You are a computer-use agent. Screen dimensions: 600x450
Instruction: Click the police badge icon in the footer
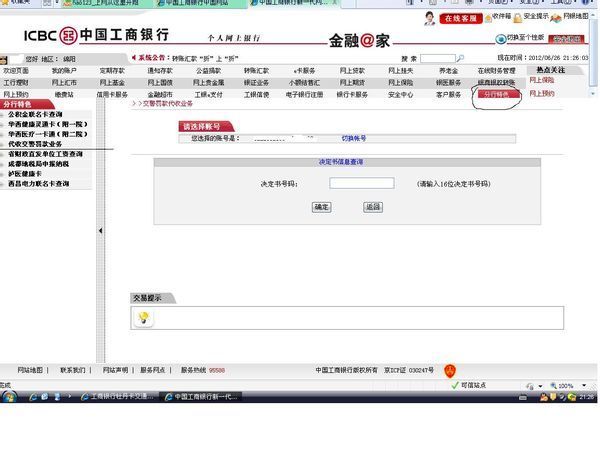[x=450, y=371]
